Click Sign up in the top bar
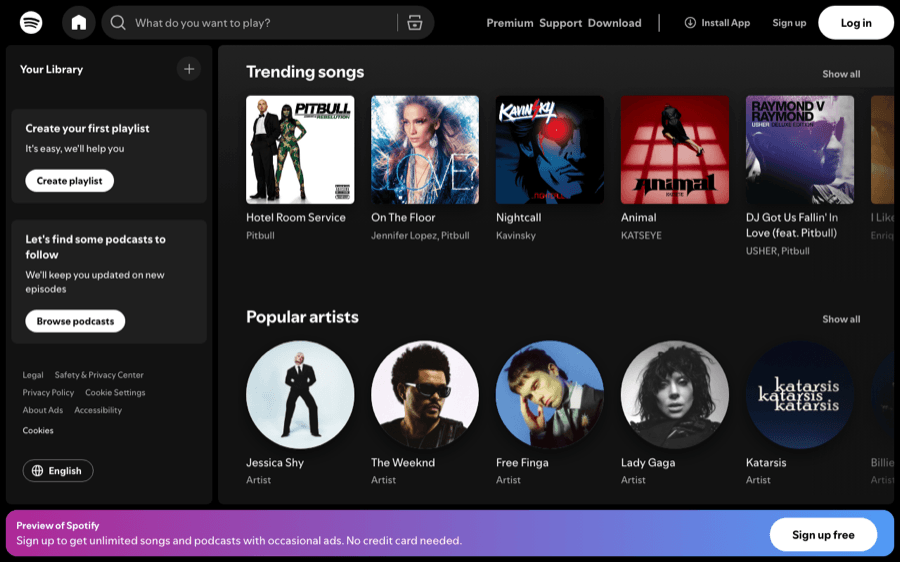This screenshot has width=900, height=562. (x=789, y=23)
